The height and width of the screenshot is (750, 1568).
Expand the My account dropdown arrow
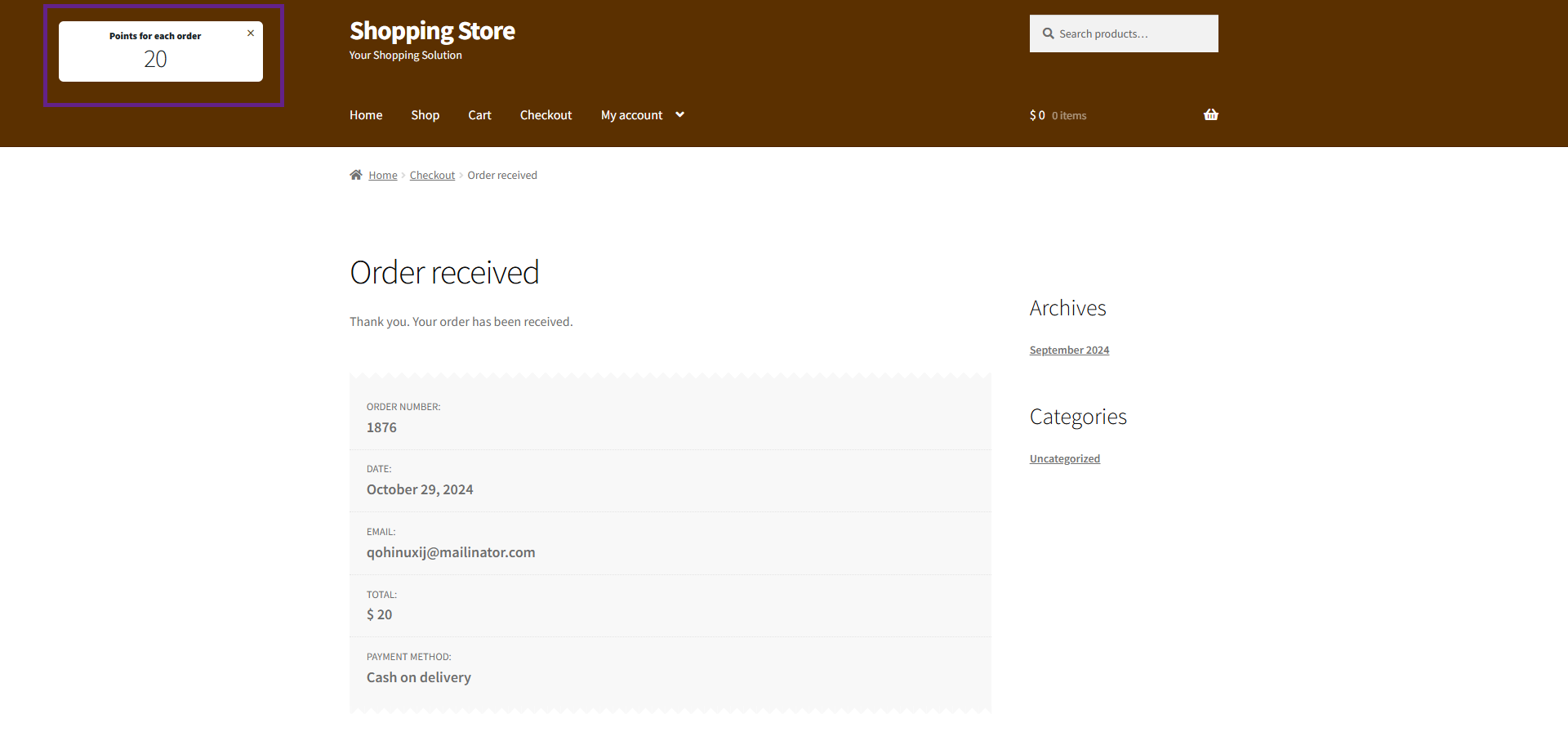(679, 115)
